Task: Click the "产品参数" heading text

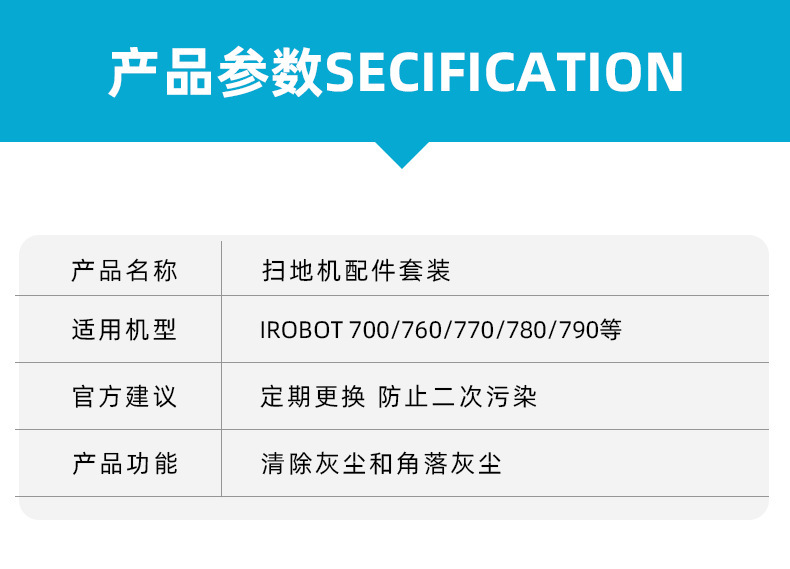Action: click(217, 71)
